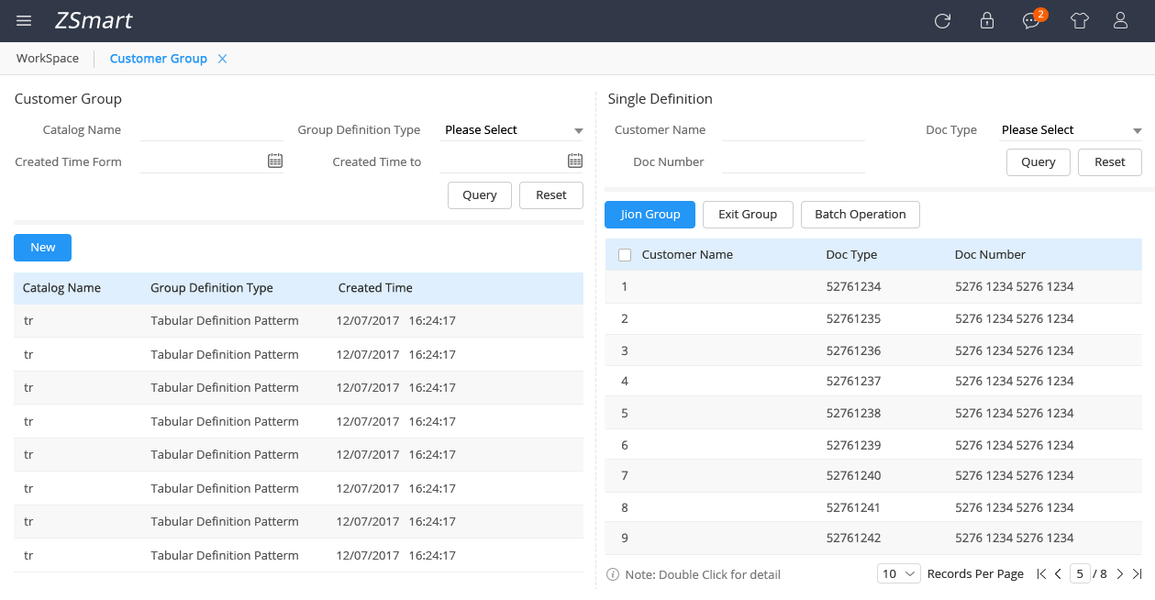1155x600 pixels.
Task: Open Created Time to calendar picker
Action: [575, 161]
